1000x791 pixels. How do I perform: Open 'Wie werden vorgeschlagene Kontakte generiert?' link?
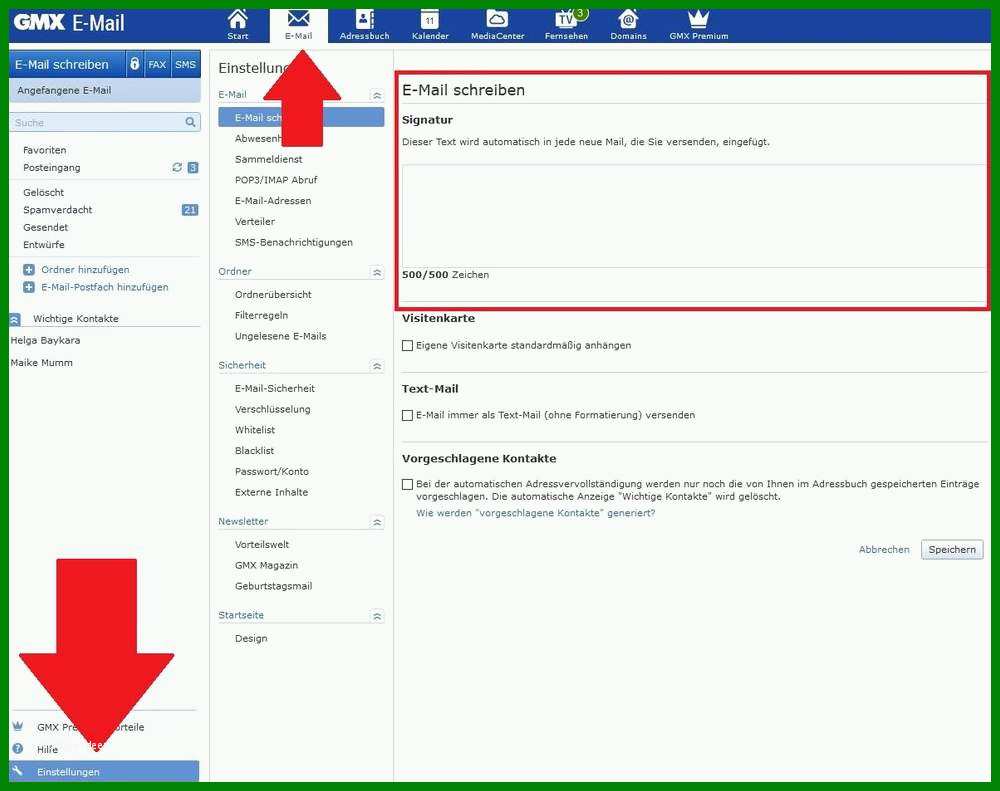click(536, 513)
